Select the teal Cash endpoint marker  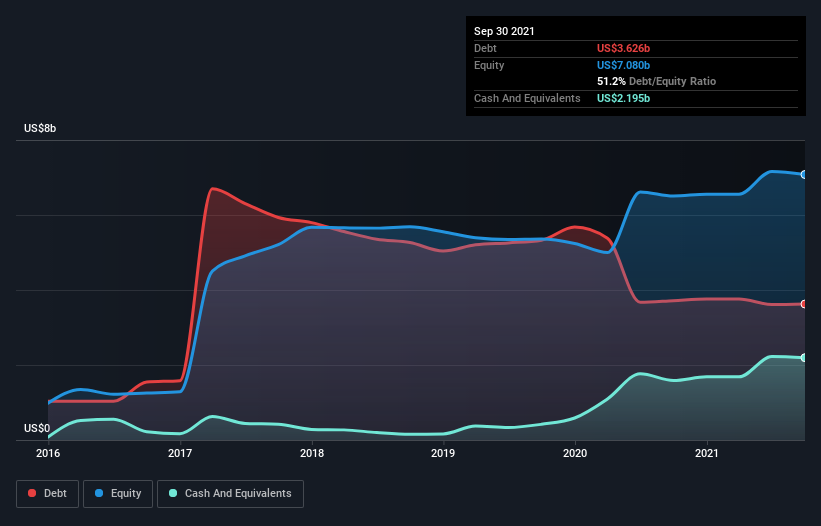pyautogui.click(x=804, y=358)
